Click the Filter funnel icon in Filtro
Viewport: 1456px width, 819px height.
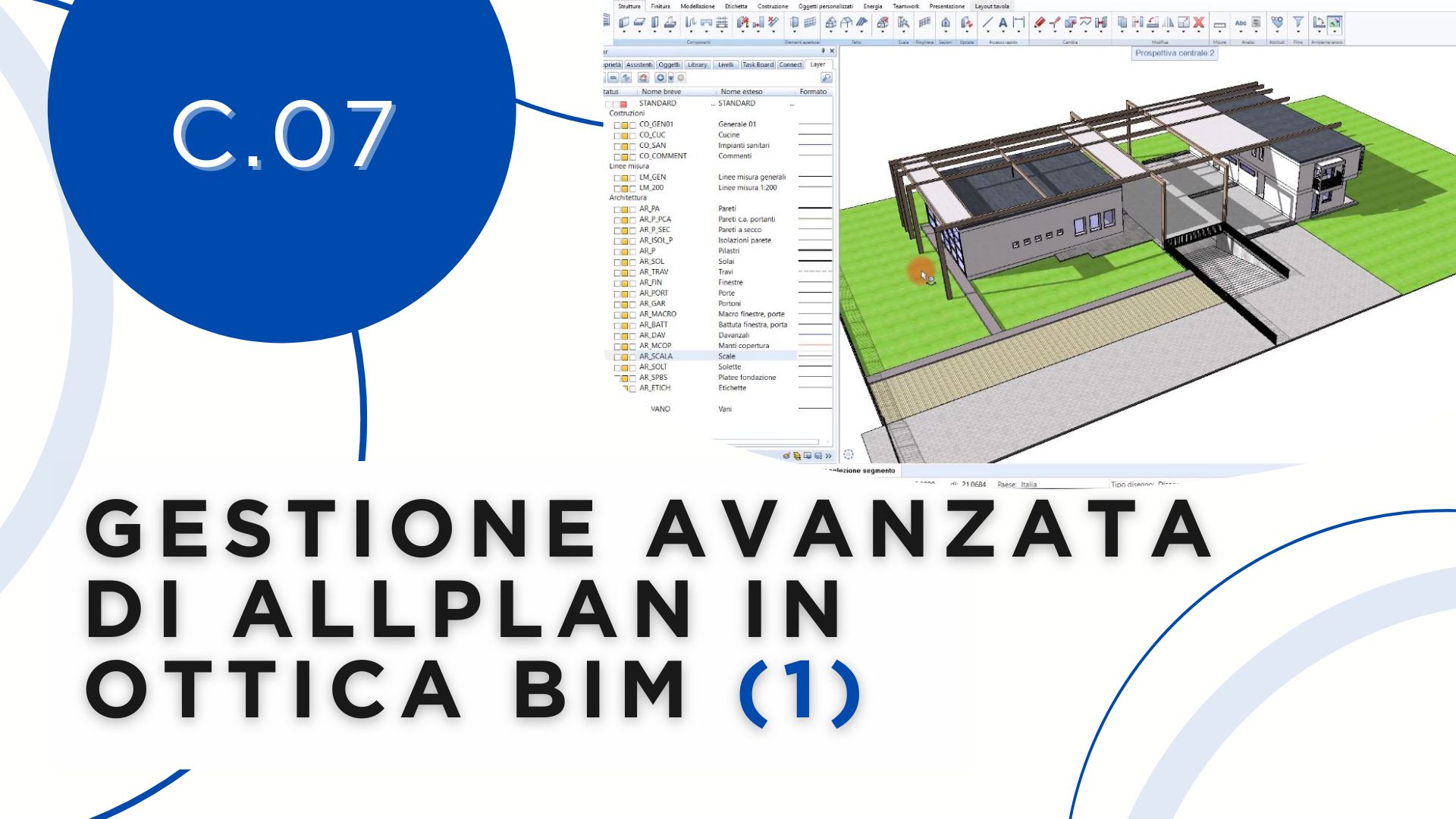(1298, 22)
